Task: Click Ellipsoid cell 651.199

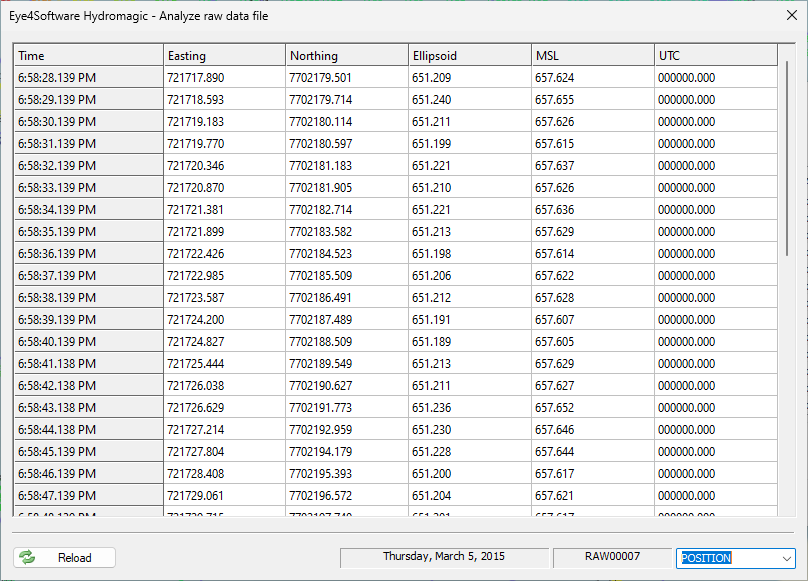Action: coord(470,143)
